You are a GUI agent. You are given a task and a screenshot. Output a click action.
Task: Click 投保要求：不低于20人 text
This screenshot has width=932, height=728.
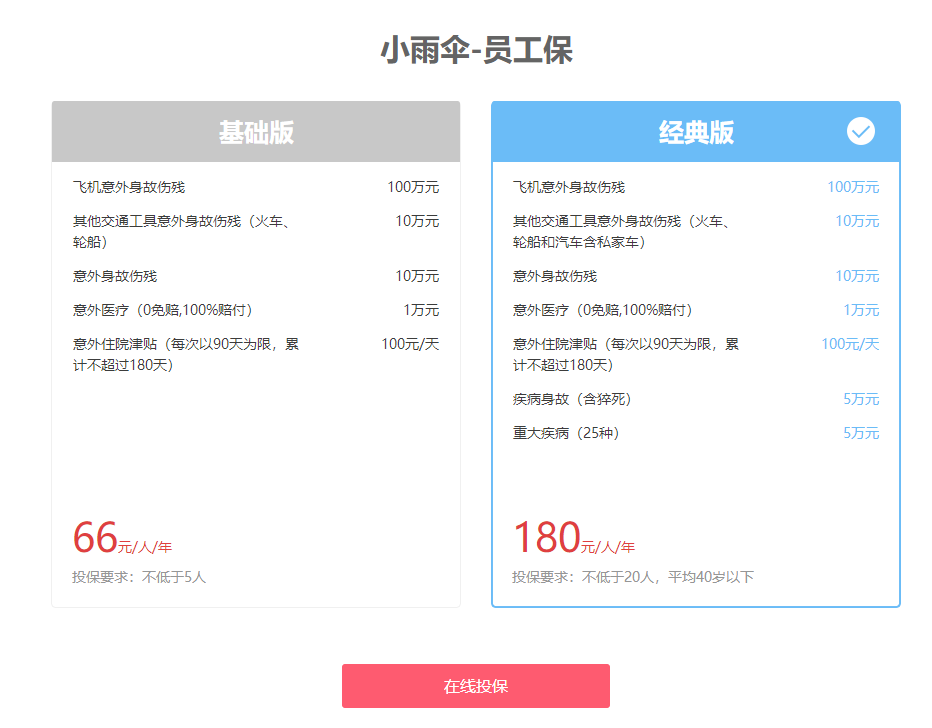(x=633, y=577)
